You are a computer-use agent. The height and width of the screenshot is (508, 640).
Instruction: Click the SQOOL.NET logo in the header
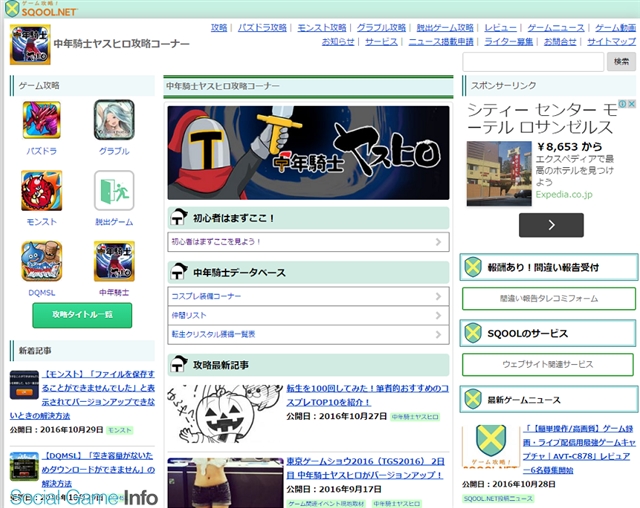[41, 9]
